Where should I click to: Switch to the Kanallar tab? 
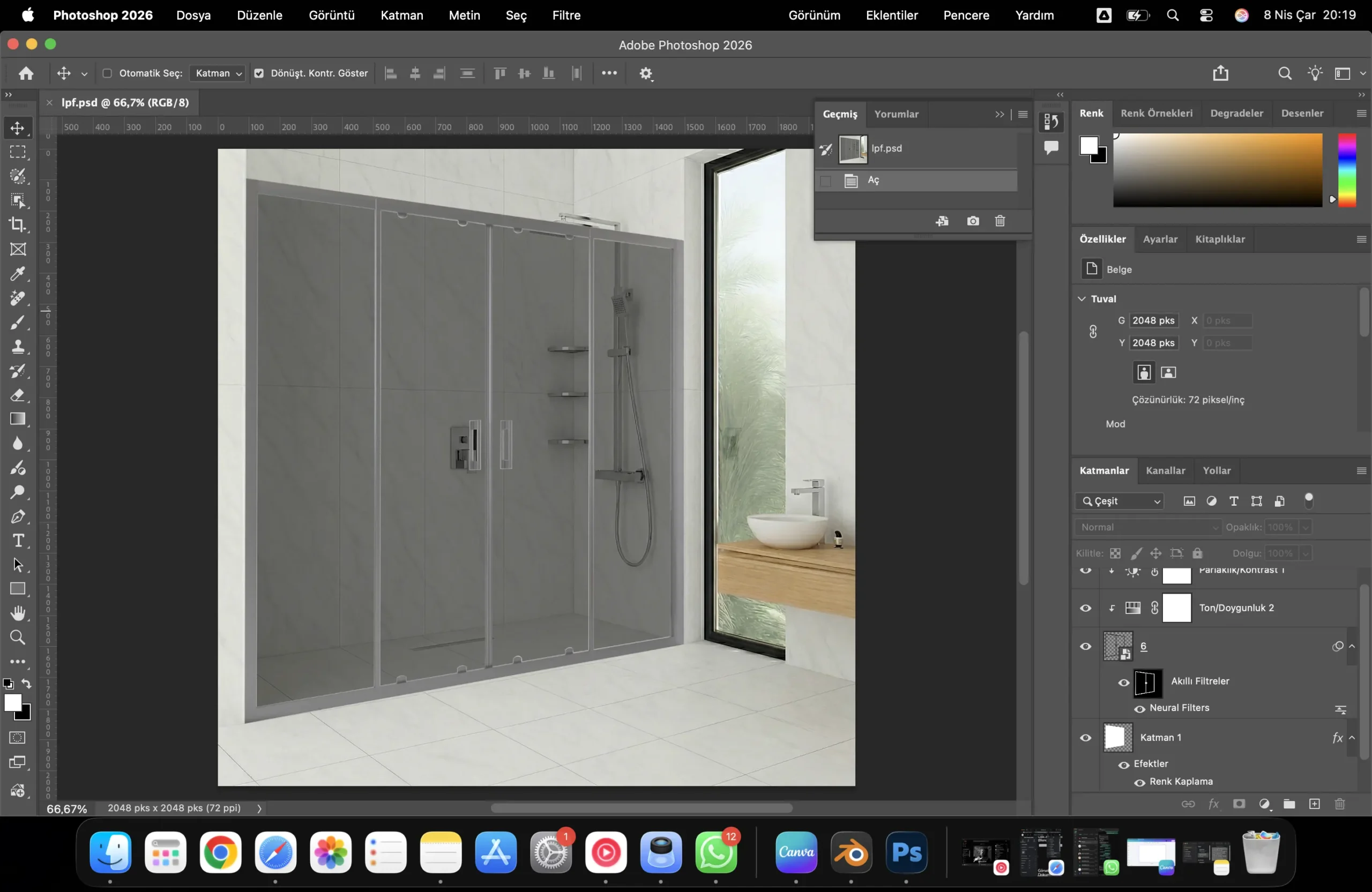1165,471
